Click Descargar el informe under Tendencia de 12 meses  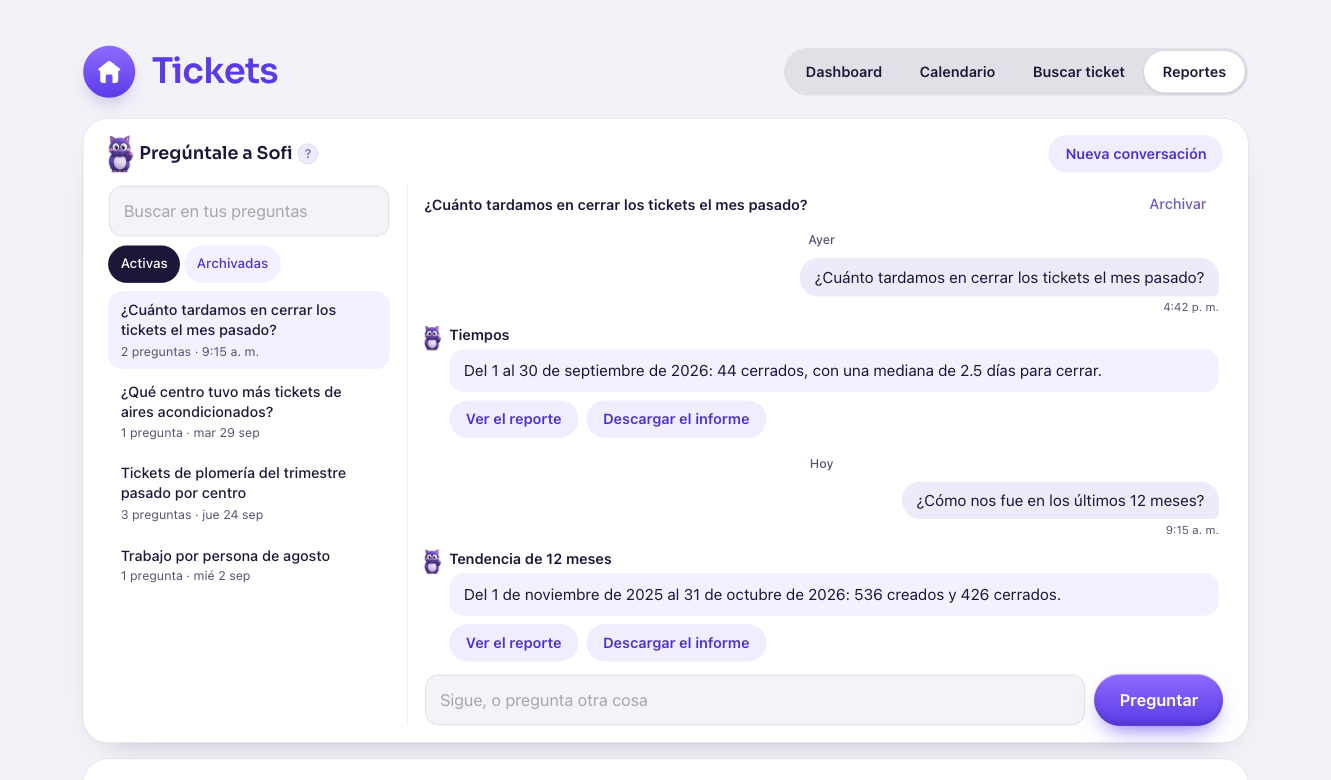676,643
